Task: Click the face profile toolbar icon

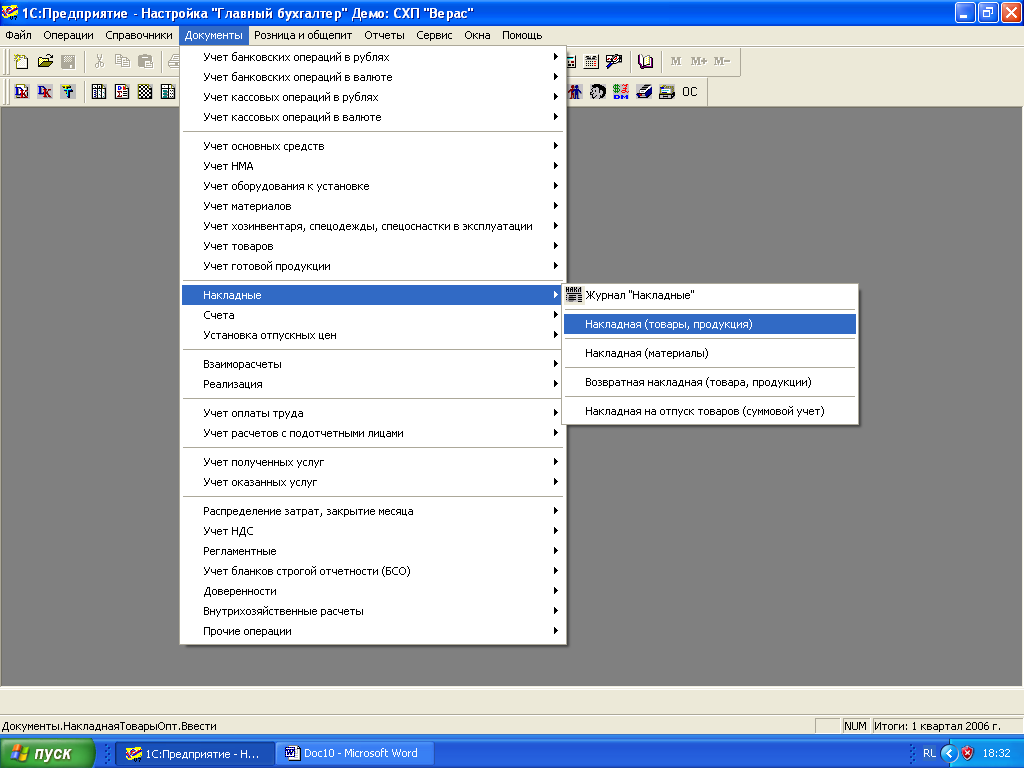Action: (x=598, y=91)
